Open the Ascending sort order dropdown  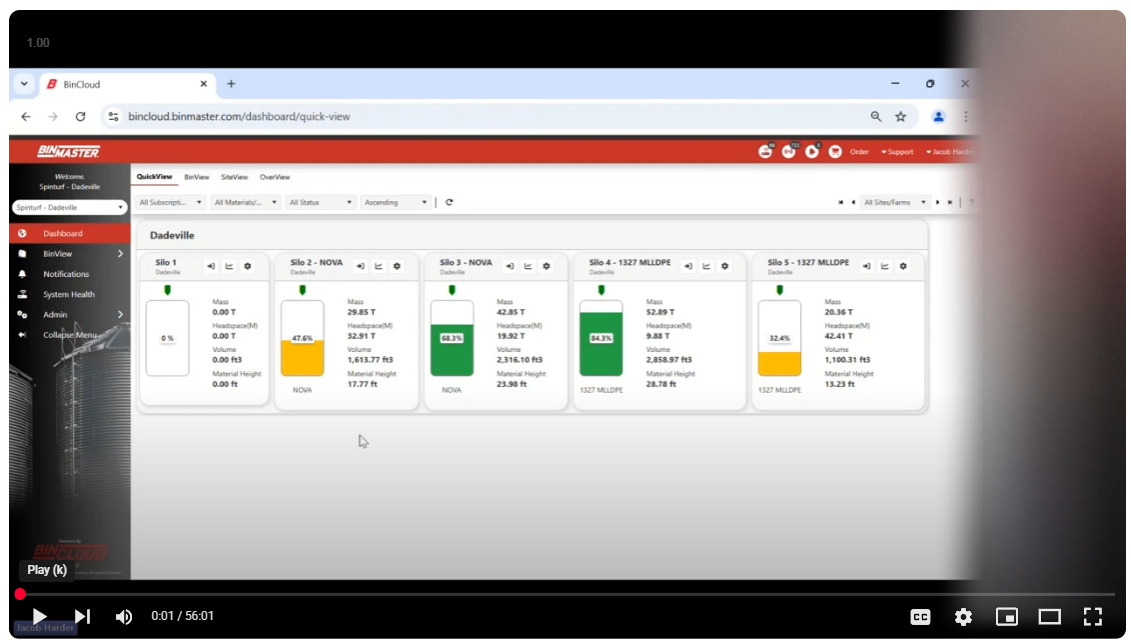coord(395,203)
